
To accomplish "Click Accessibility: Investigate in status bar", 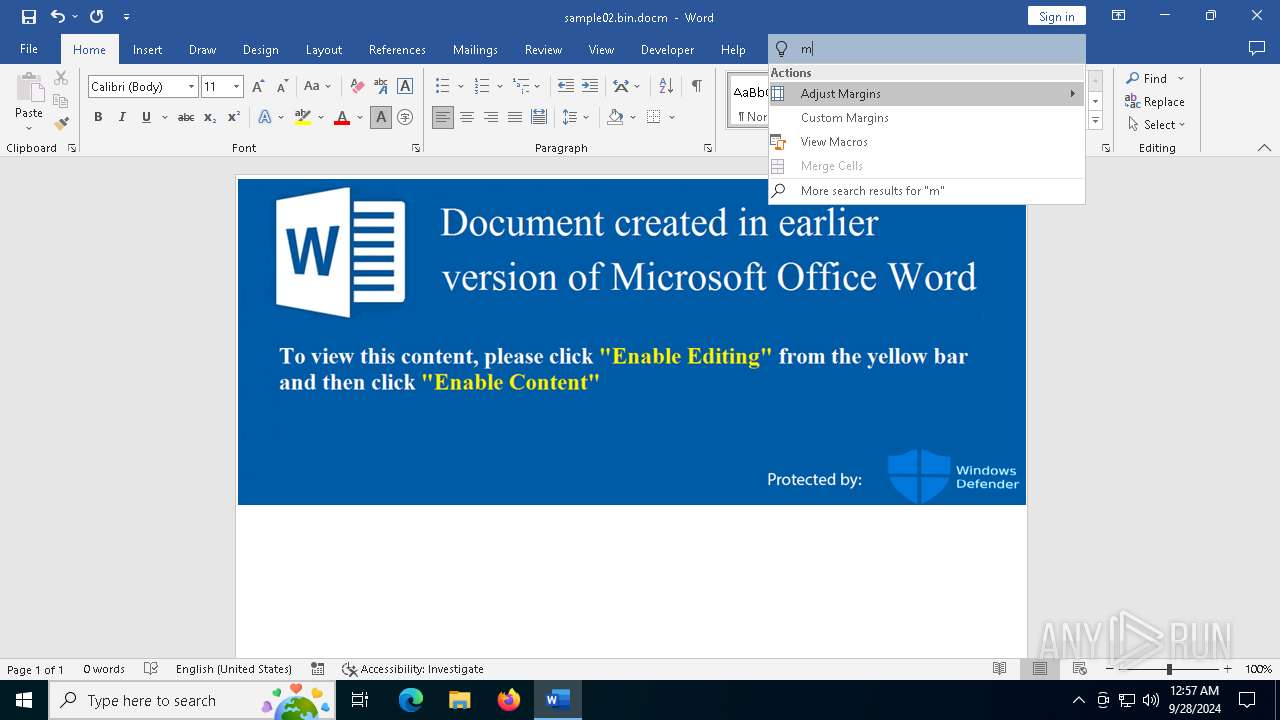I will pos(412,669).
